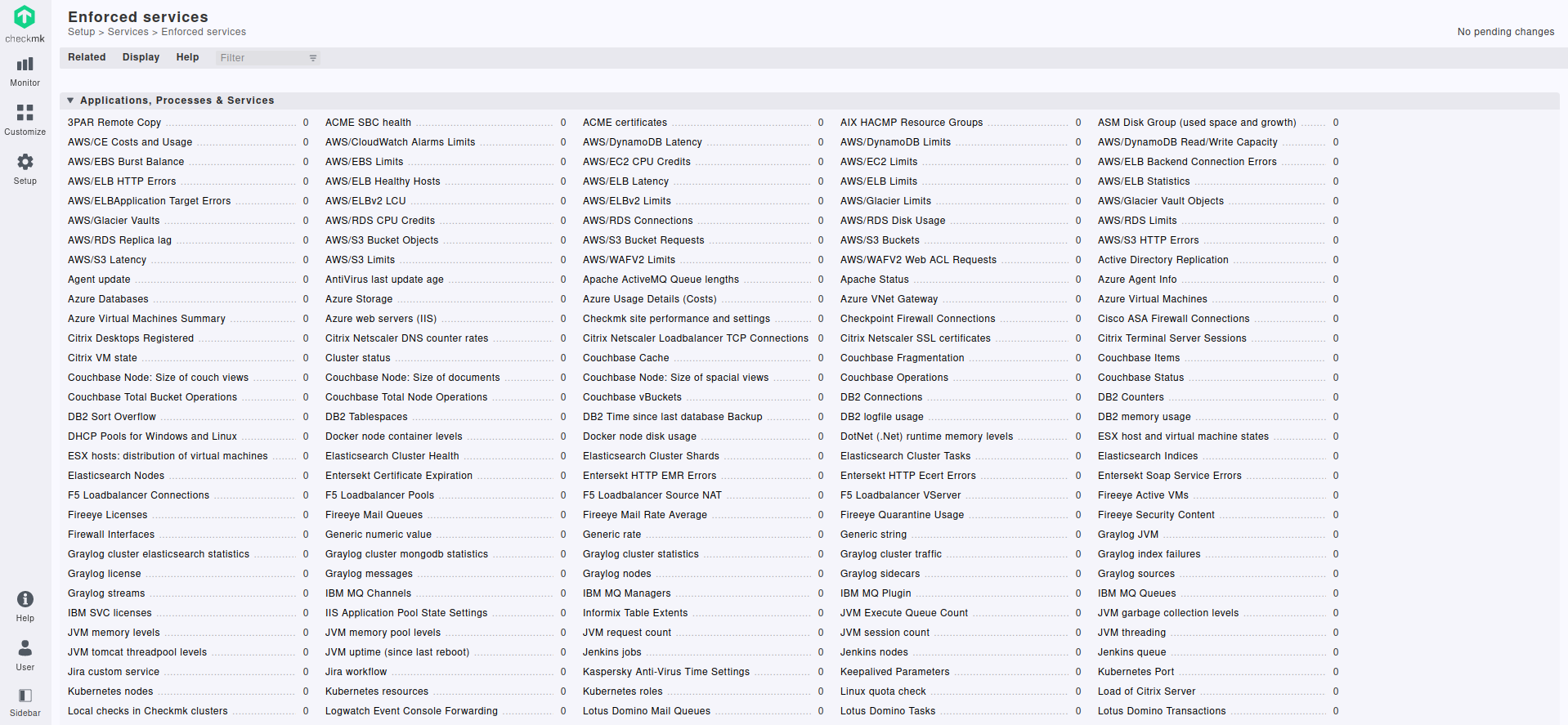Open Azure Virtual Machines Summary
This screenshot has height=725, width=1568.
[x=146, y=319]
